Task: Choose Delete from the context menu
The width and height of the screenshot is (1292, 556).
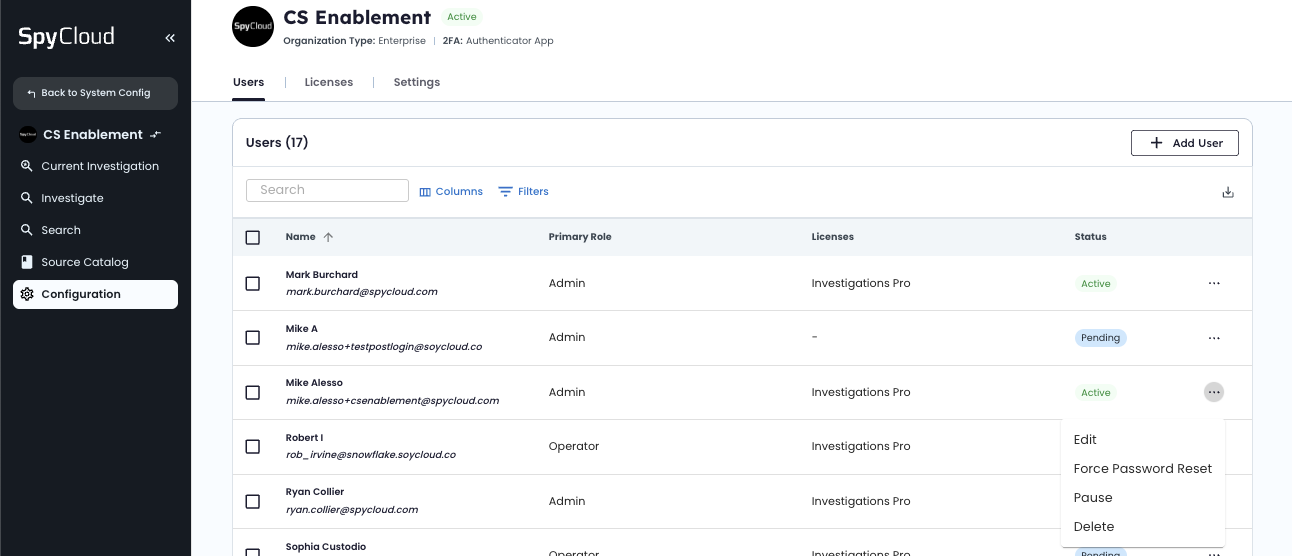Action: click(x=1143, y=526)
